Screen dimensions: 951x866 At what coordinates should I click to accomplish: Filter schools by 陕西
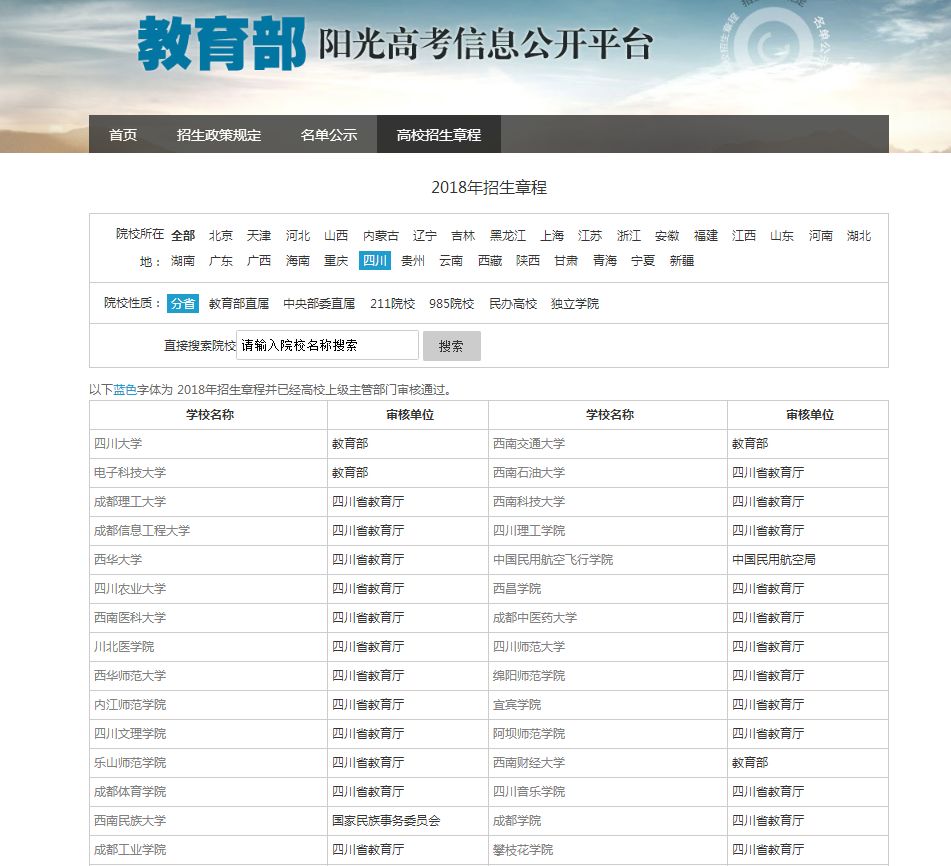(528, 261)
